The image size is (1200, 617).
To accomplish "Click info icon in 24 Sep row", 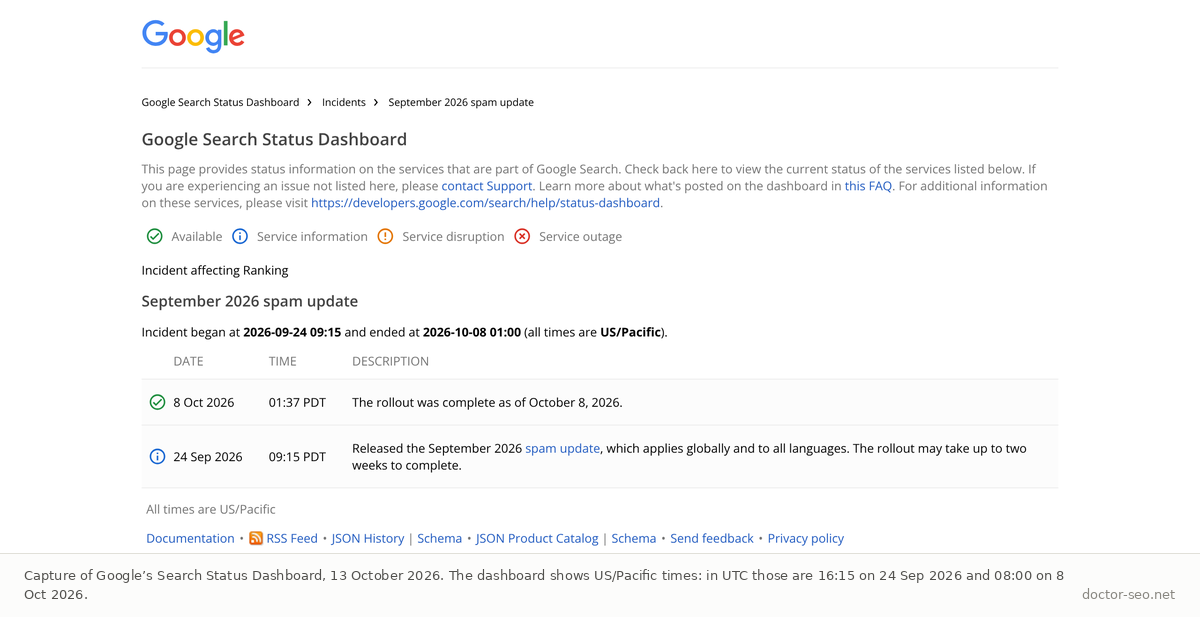I will pyautogui.click(x=157, y=456).
